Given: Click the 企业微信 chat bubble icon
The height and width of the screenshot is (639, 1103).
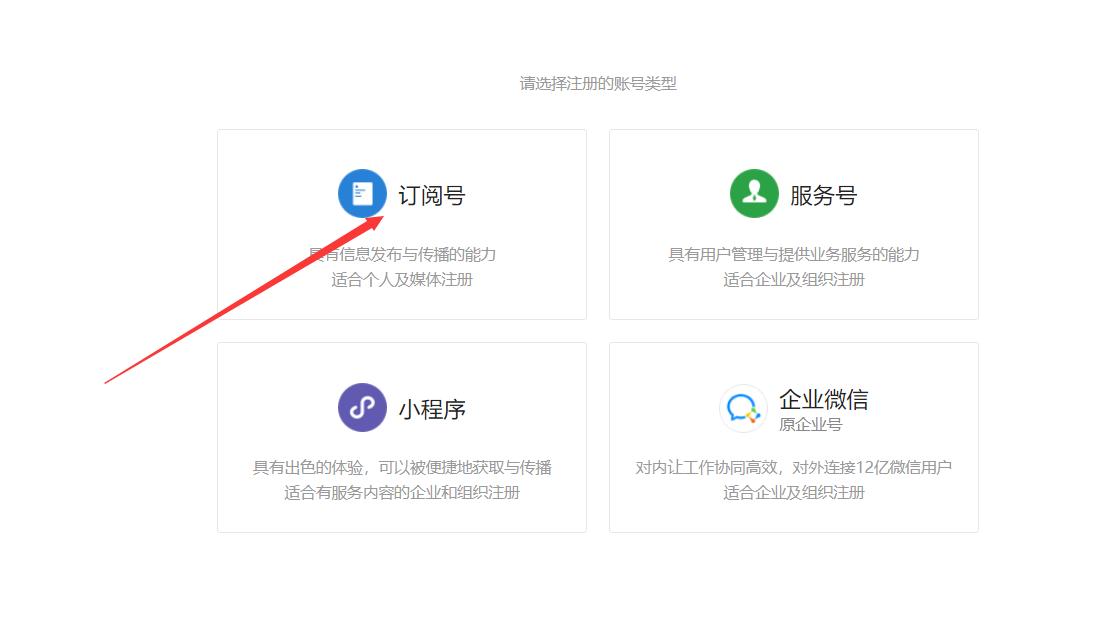Looking at the screenshot, I should pyautogui.click(x=742, y=407).
